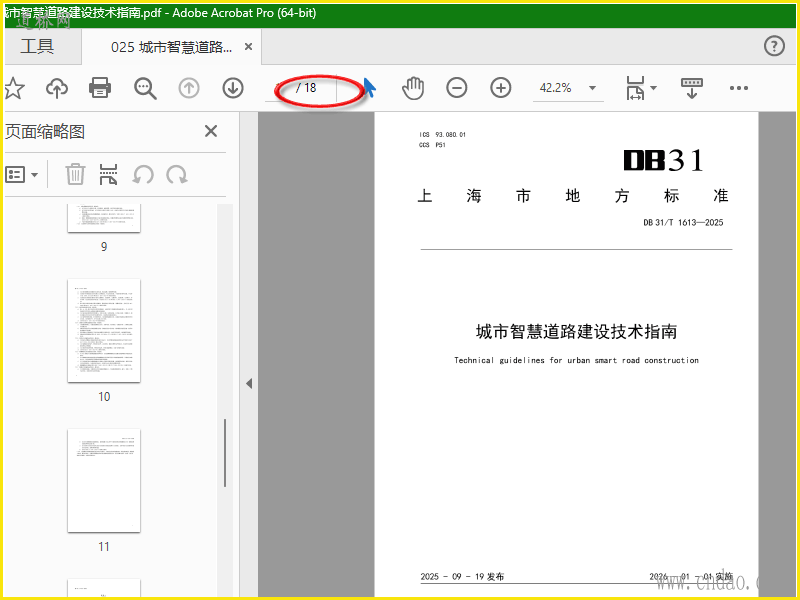The height and width of the screenshot is (600, 800).
Task: Open thumbnail options menu icon
Action: point(21,174)
